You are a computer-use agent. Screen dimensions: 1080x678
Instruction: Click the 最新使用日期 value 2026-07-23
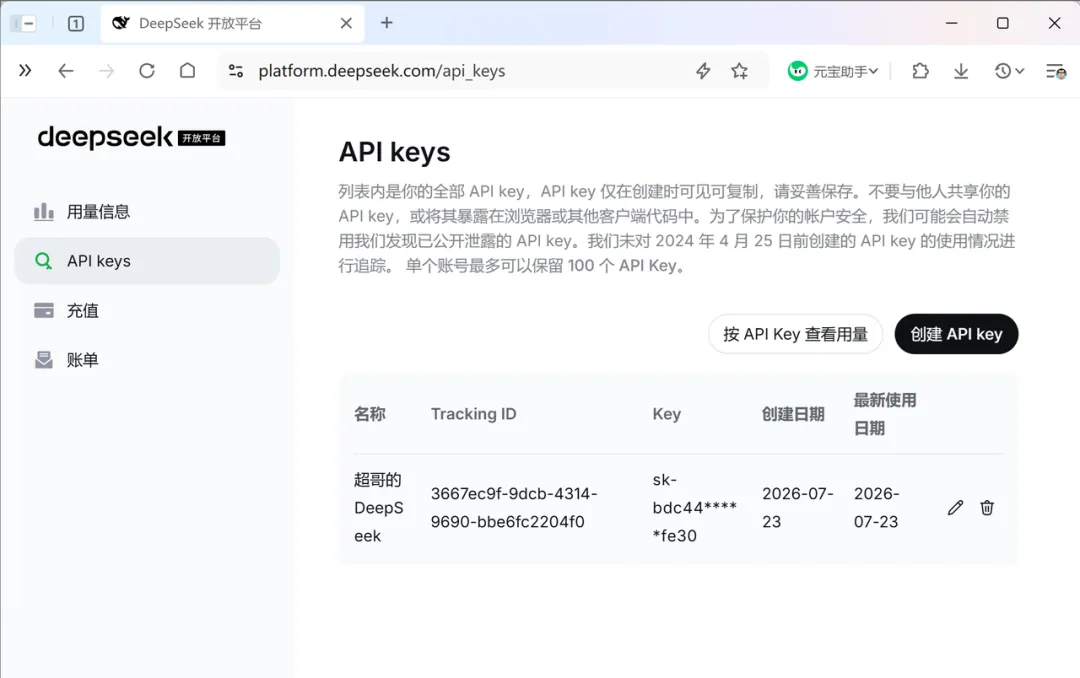(x=877, y=508)
